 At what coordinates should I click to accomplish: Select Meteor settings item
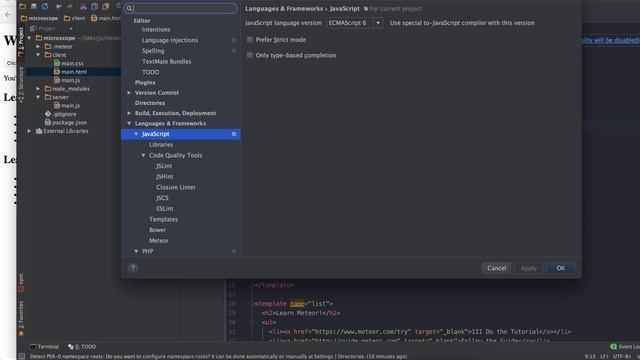159,240
